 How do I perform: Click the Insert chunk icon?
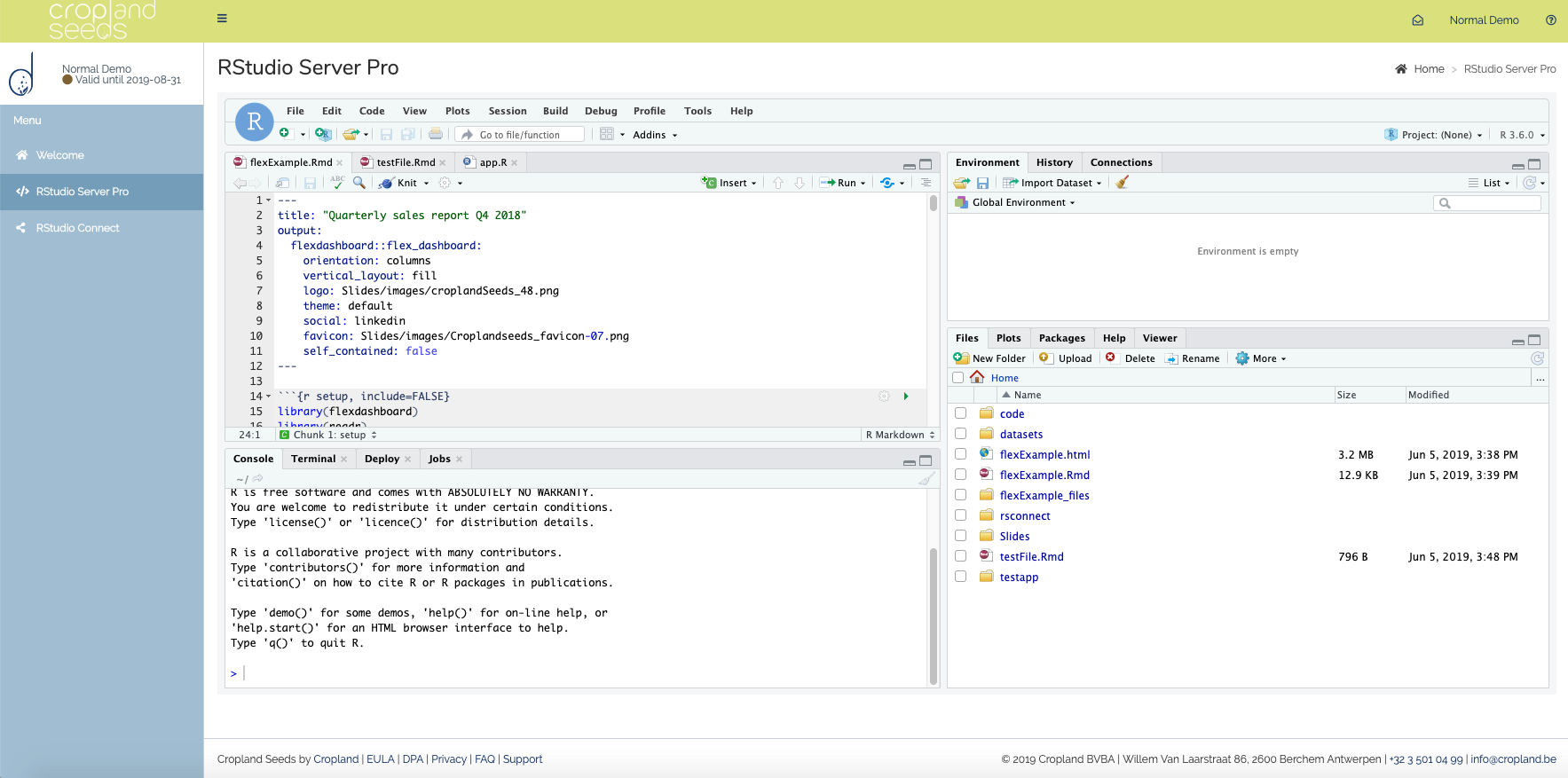point(709,183)
